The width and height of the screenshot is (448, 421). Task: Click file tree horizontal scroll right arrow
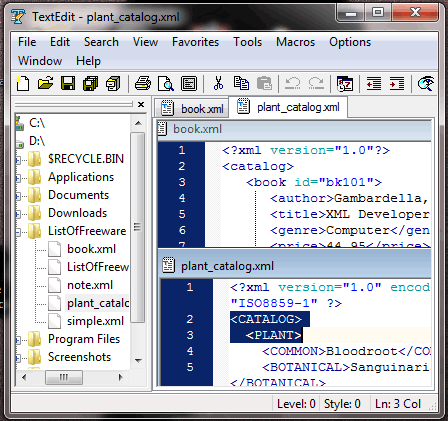point(121,377)
